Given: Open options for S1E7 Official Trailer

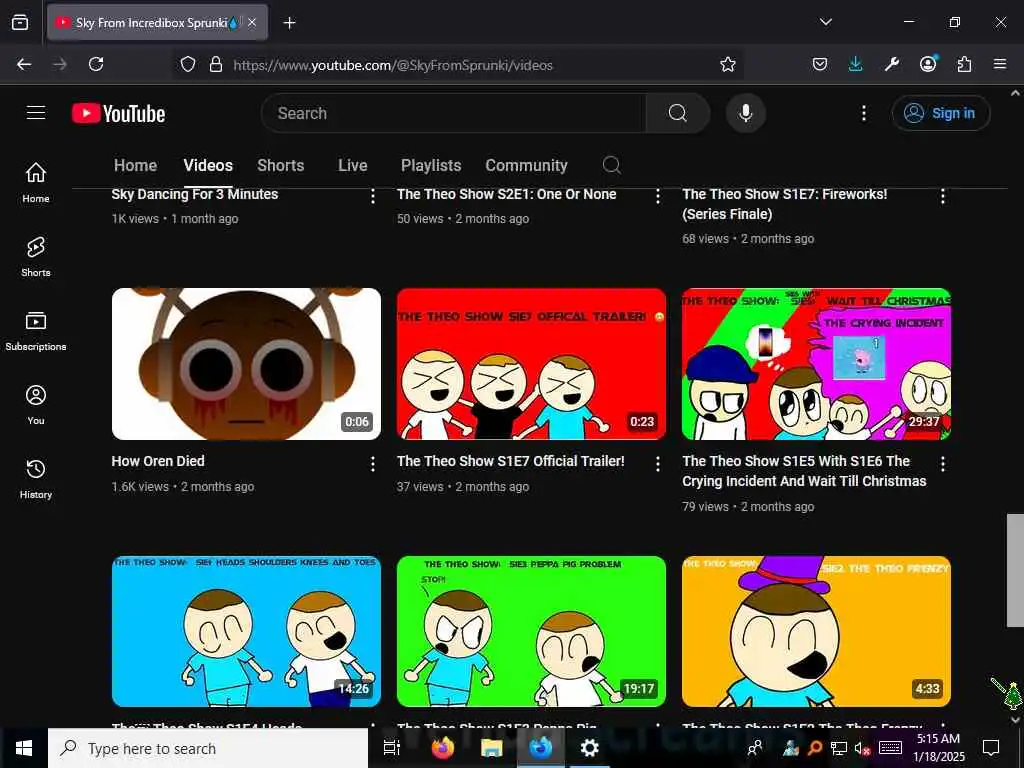Looking at the screenshot, I should 658,464.
